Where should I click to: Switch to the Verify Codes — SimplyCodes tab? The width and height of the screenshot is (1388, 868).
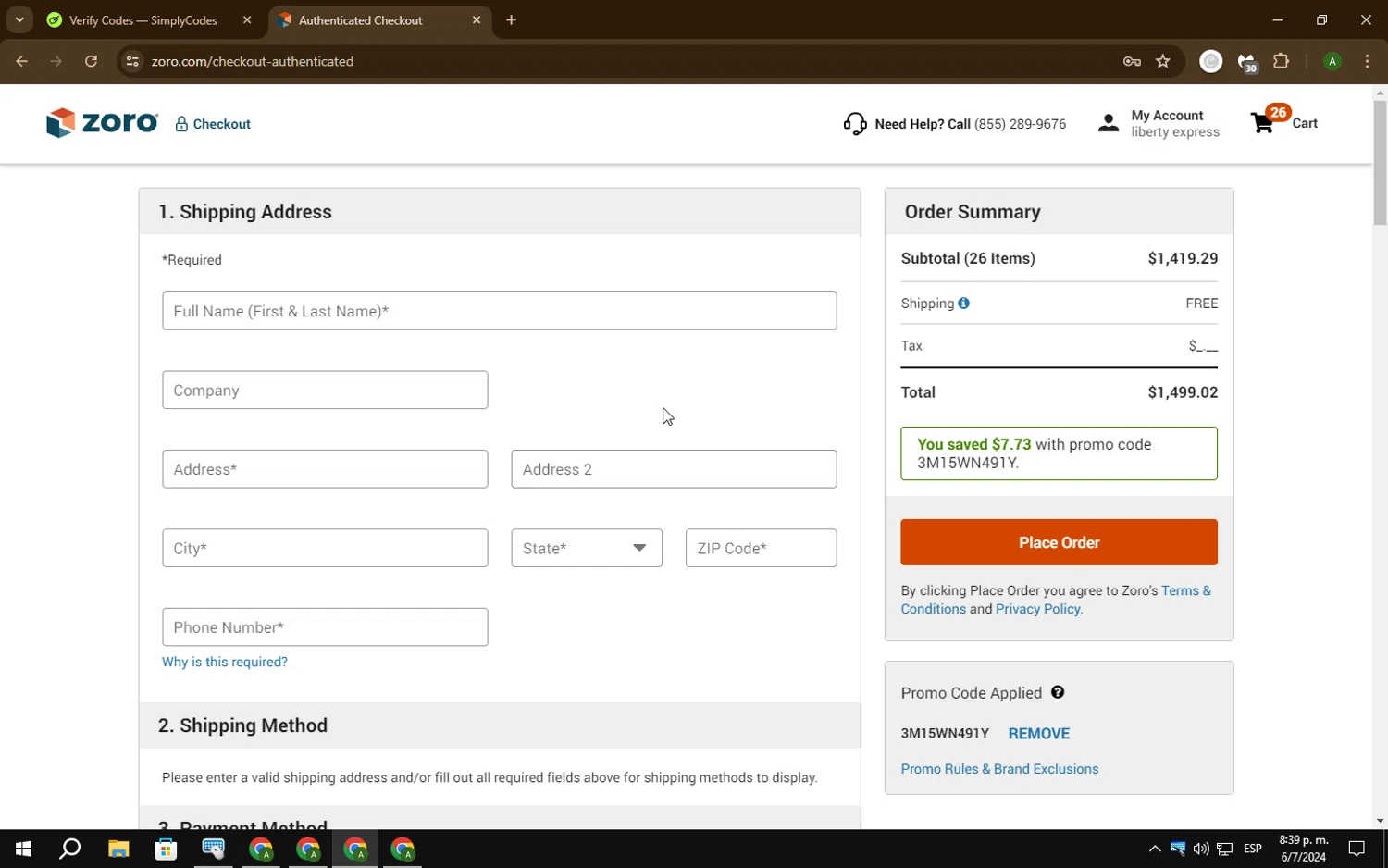coord(143,19)
